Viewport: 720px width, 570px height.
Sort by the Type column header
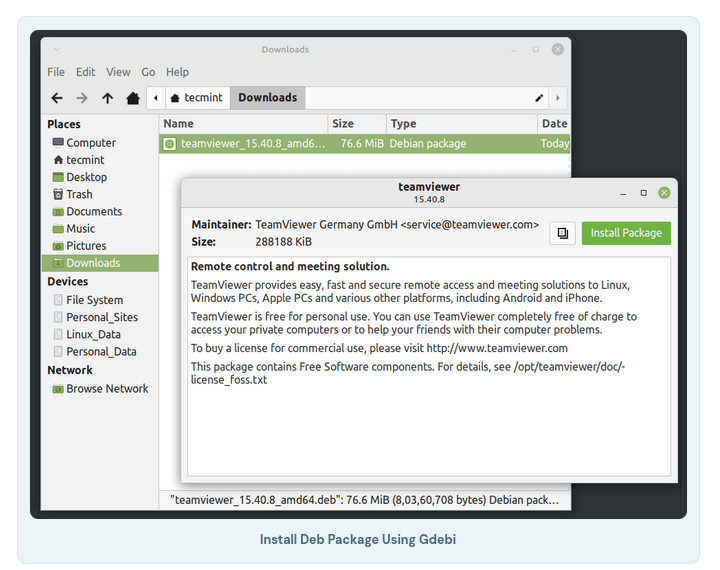click(x=462, y=124)
